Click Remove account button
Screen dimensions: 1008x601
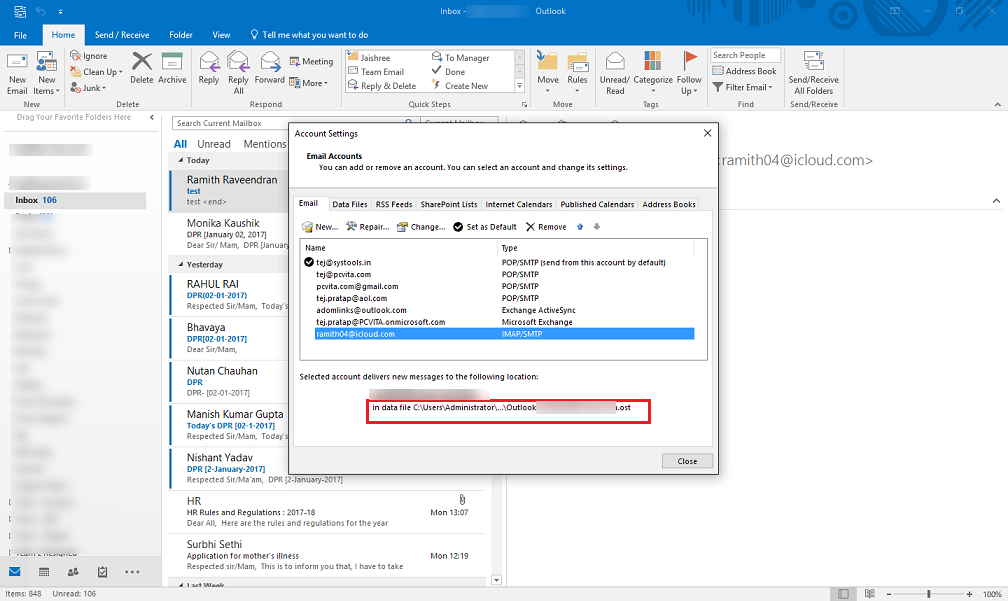[x=546, y=227]
